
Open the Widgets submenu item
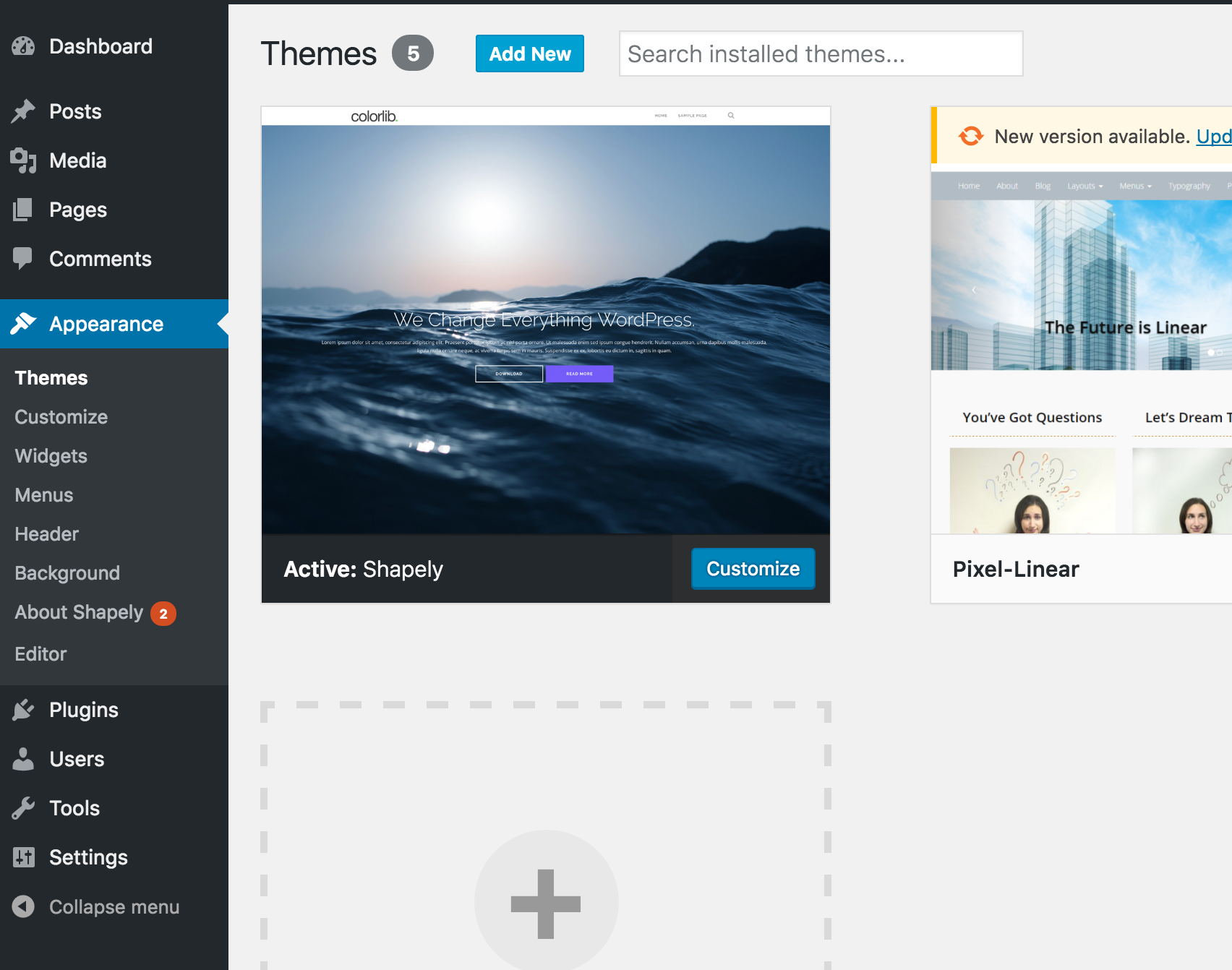[x=51, y=456]
